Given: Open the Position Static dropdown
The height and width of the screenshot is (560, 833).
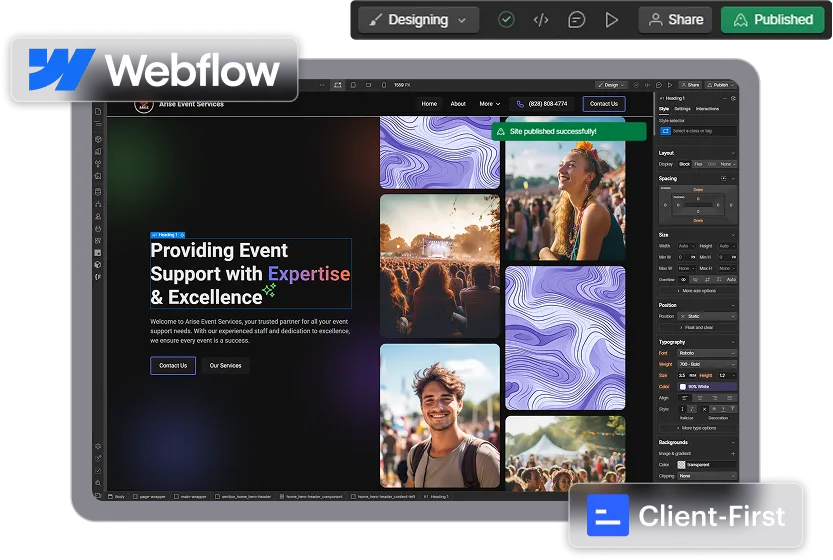Looking at the screenshot, I should pyautogui.click(x=708, y=316).
